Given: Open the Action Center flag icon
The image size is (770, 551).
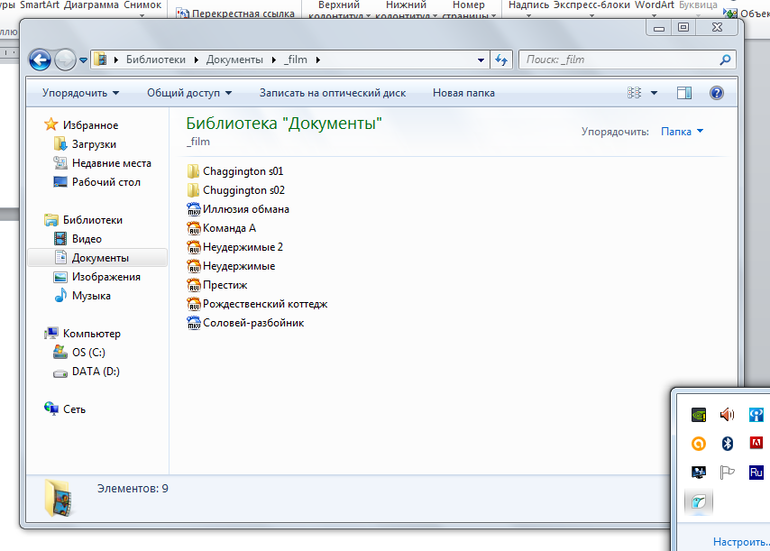Looking at the screenshot, I should point(727,472).
